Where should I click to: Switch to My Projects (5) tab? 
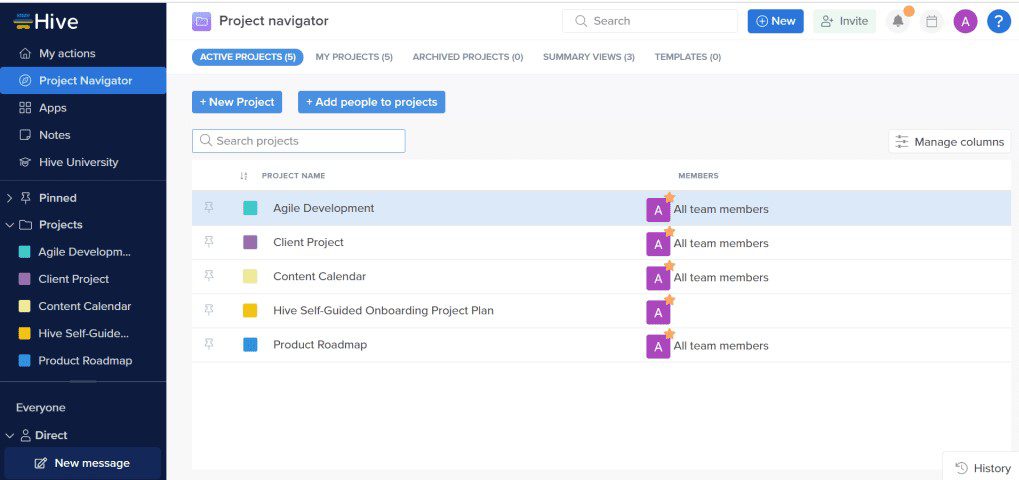pyautogui.click(x=354, y=57)
